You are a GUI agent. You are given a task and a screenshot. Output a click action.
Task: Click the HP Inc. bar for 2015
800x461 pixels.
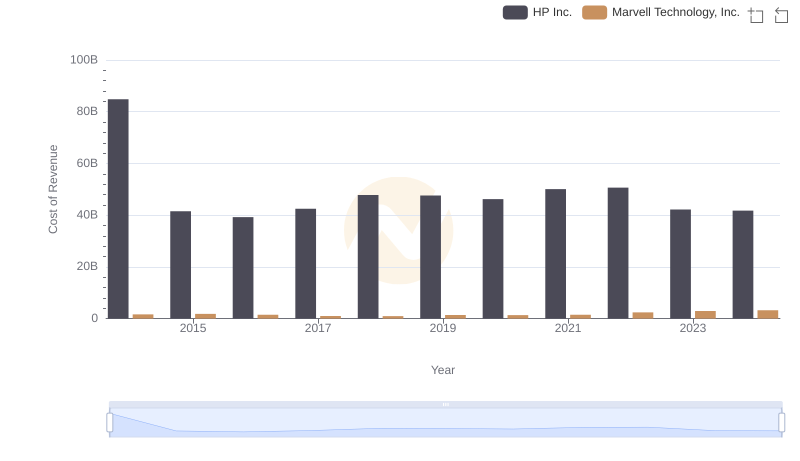pos(181,265)
